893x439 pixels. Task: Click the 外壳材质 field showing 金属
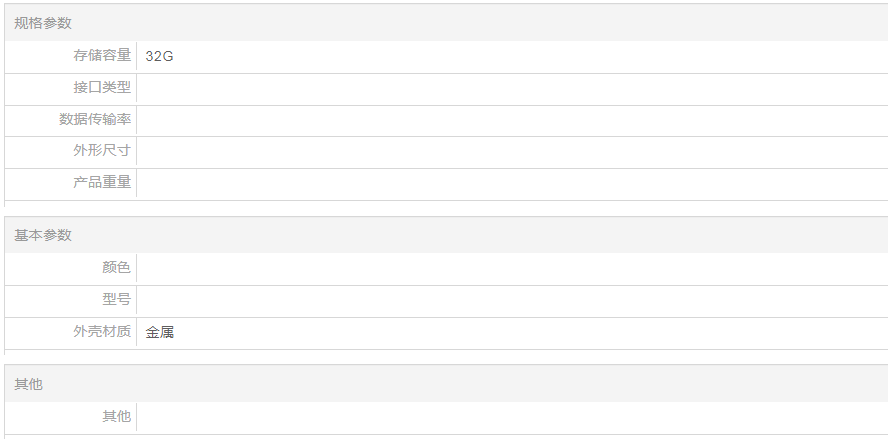coord(510,332)
